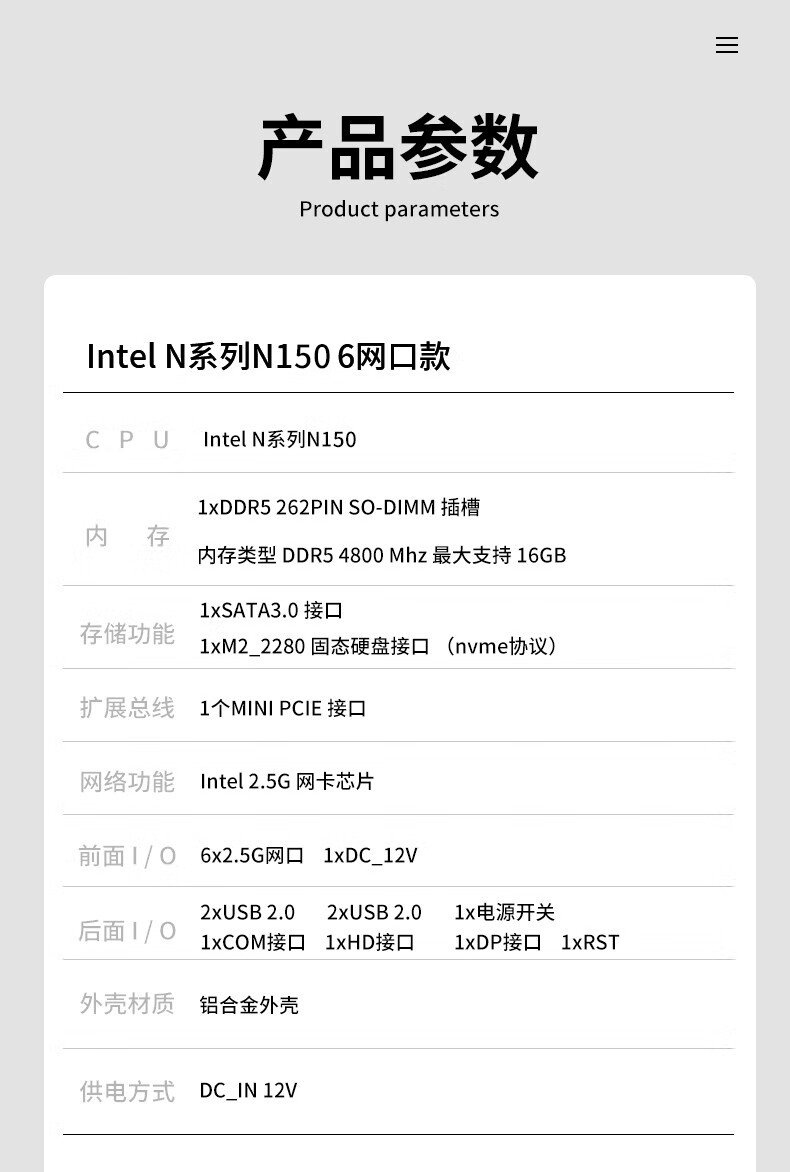This screenshot has height=1172, width=790.
Task: Click the Intel 2.5G 网卡芯片 text
Action: [x=287, y=781]
